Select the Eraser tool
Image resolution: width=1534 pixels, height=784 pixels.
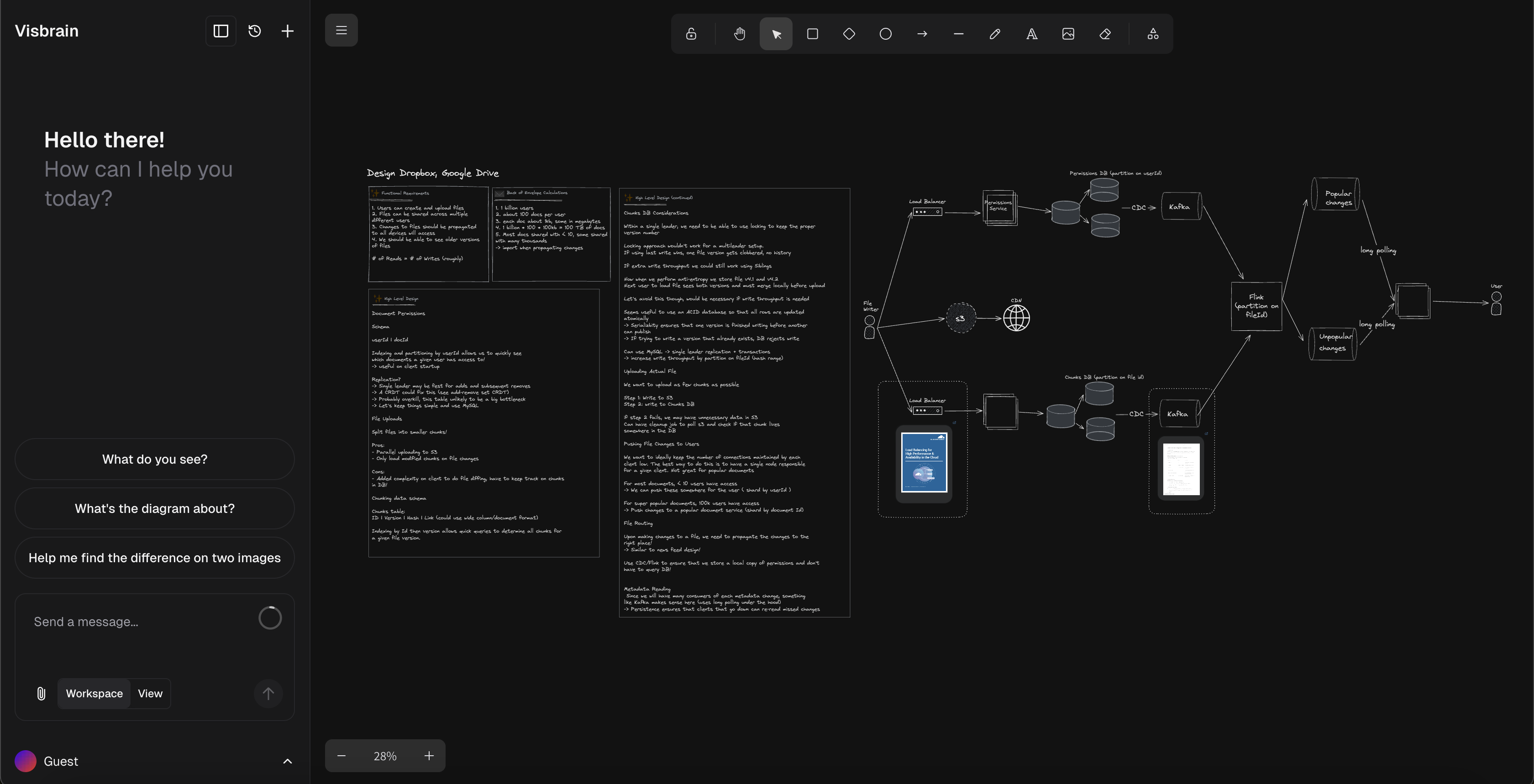1105,34
